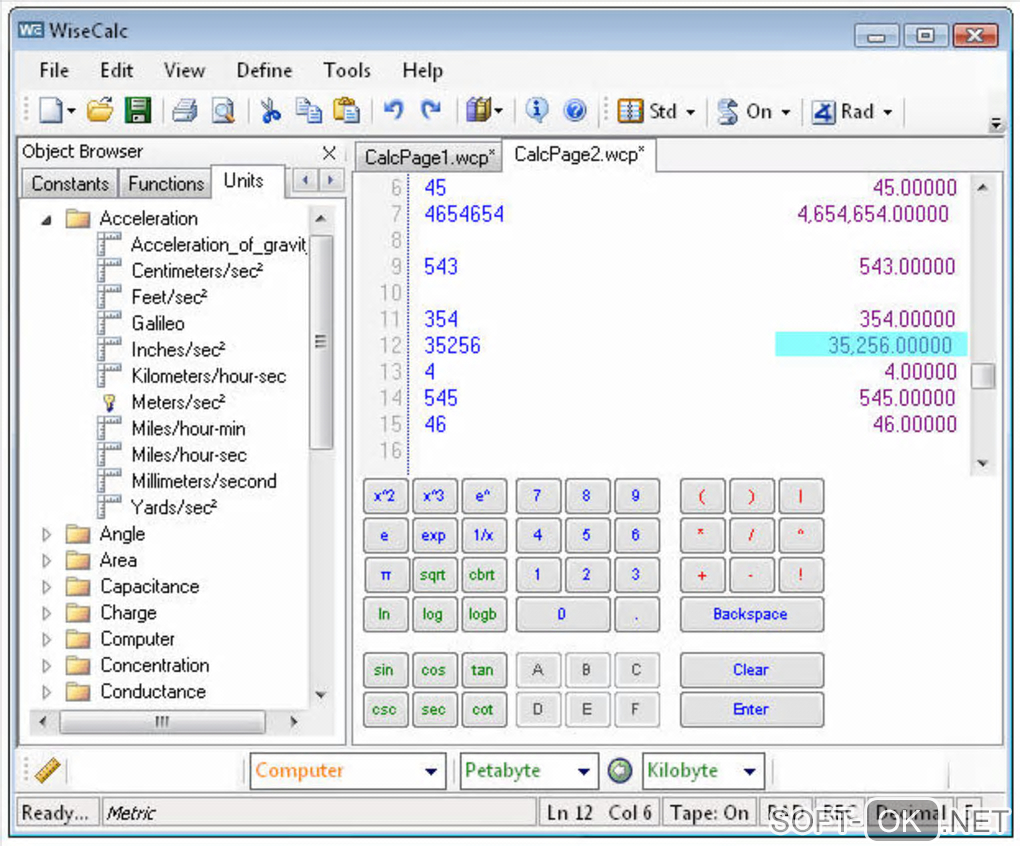Click the plus operator button
Viewport: 1020px width, 846px height.
[x=702, y=575]
